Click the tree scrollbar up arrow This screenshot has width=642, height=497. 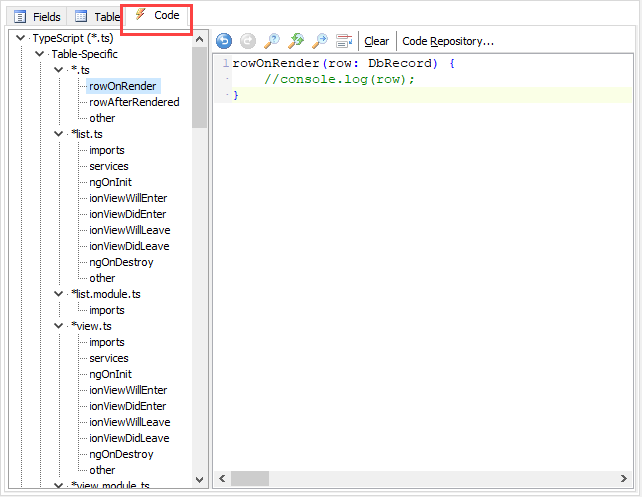click(x=199, y=39)
